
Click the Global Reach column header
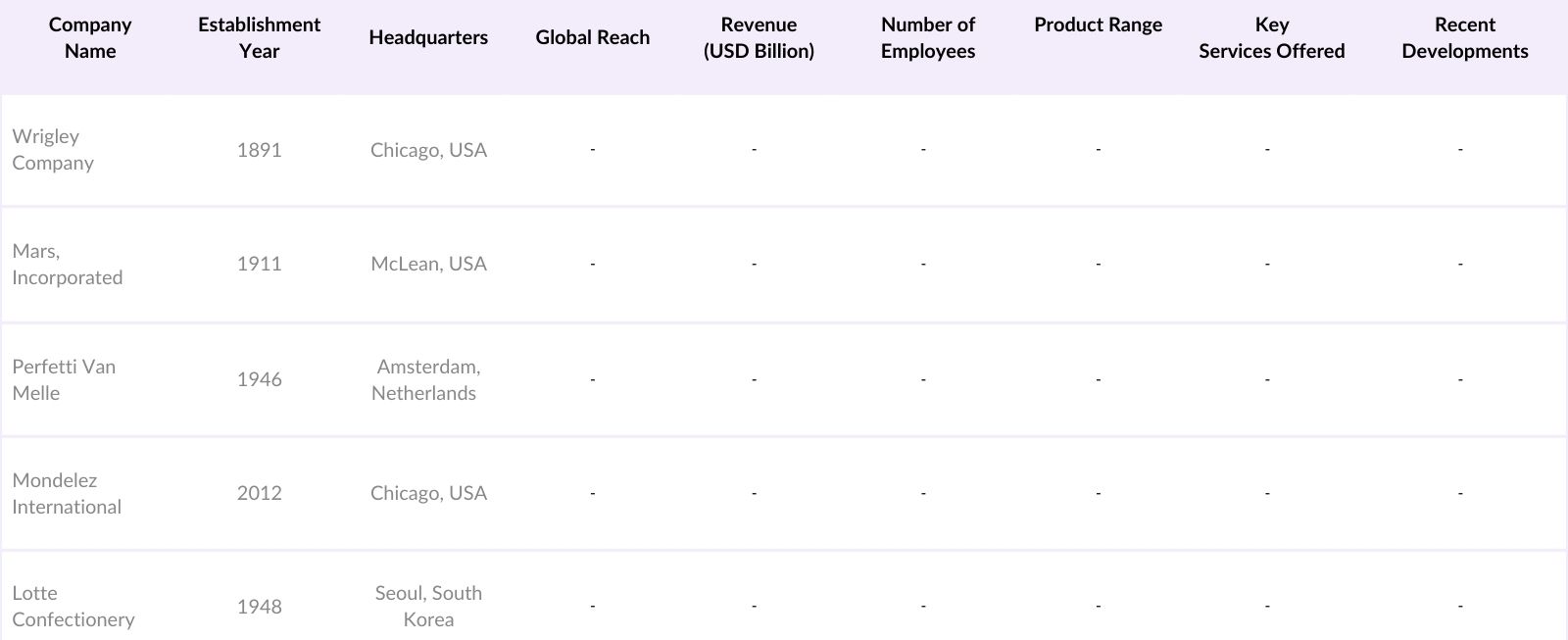592,38
